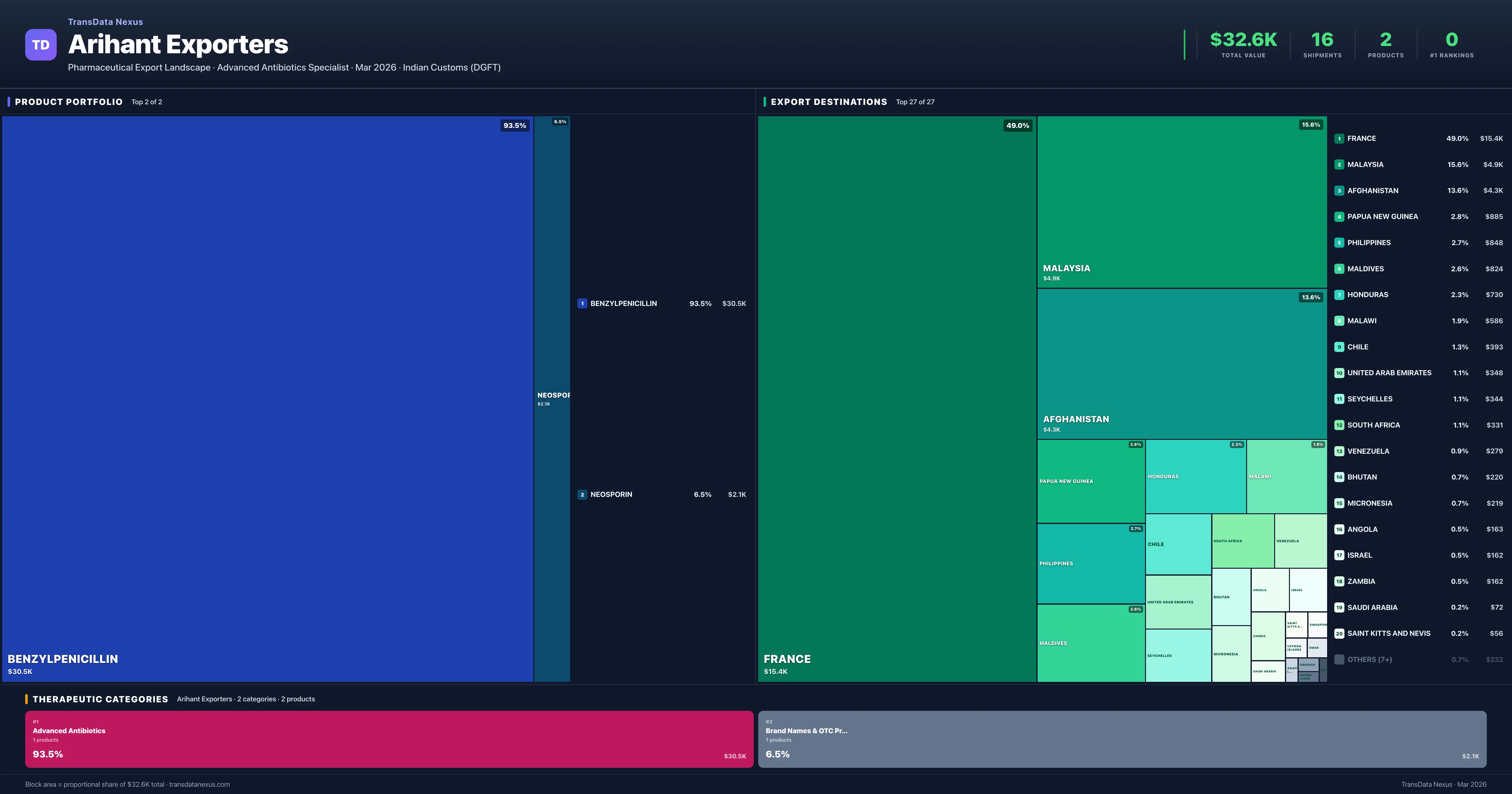Click the OTHERS (7+) grey badge
1512x794 pixels.
[x=1339, y=659]
